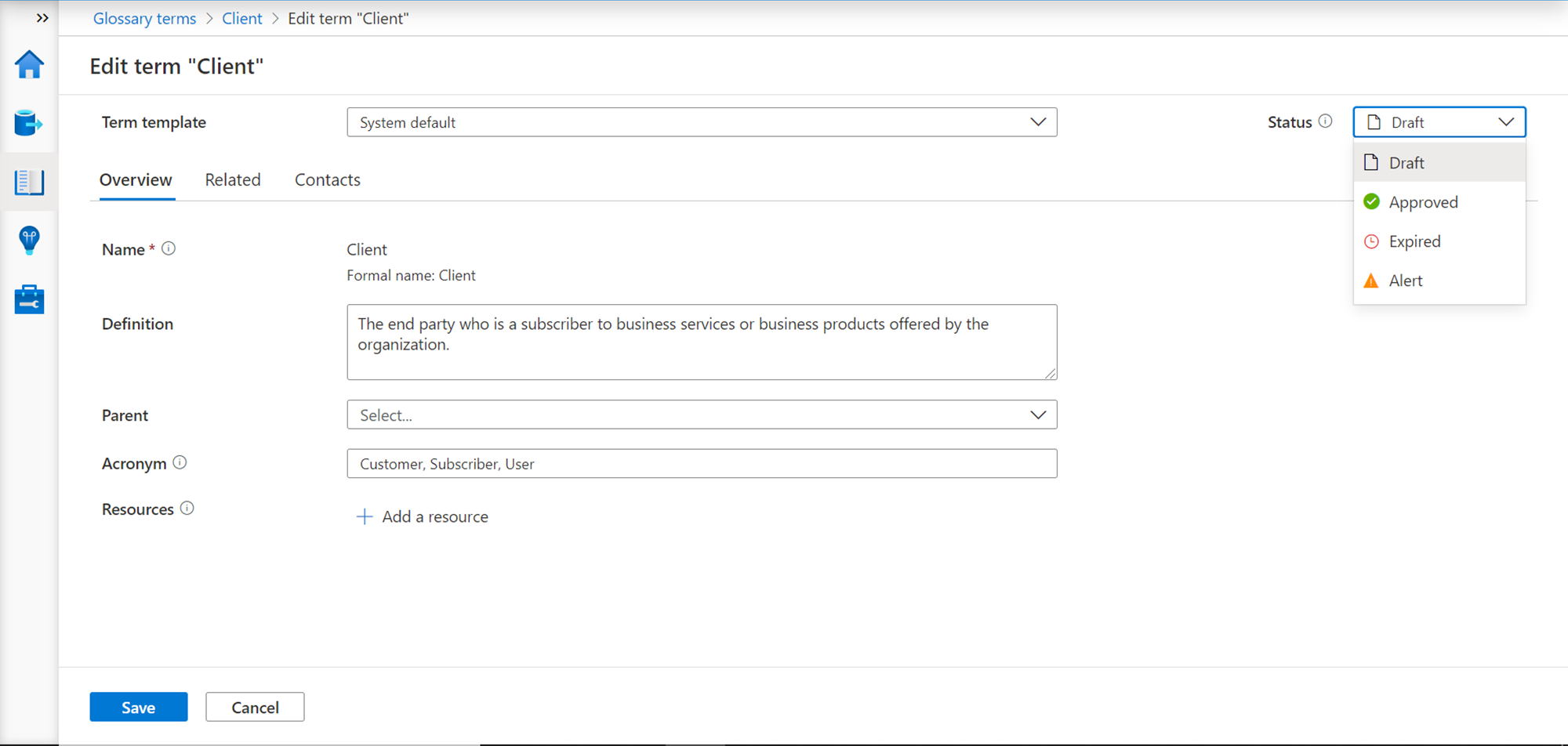The width and height of the screenshot is (1568, 746).
Task: Choose the Expired status option
Action: point(1414,241)
